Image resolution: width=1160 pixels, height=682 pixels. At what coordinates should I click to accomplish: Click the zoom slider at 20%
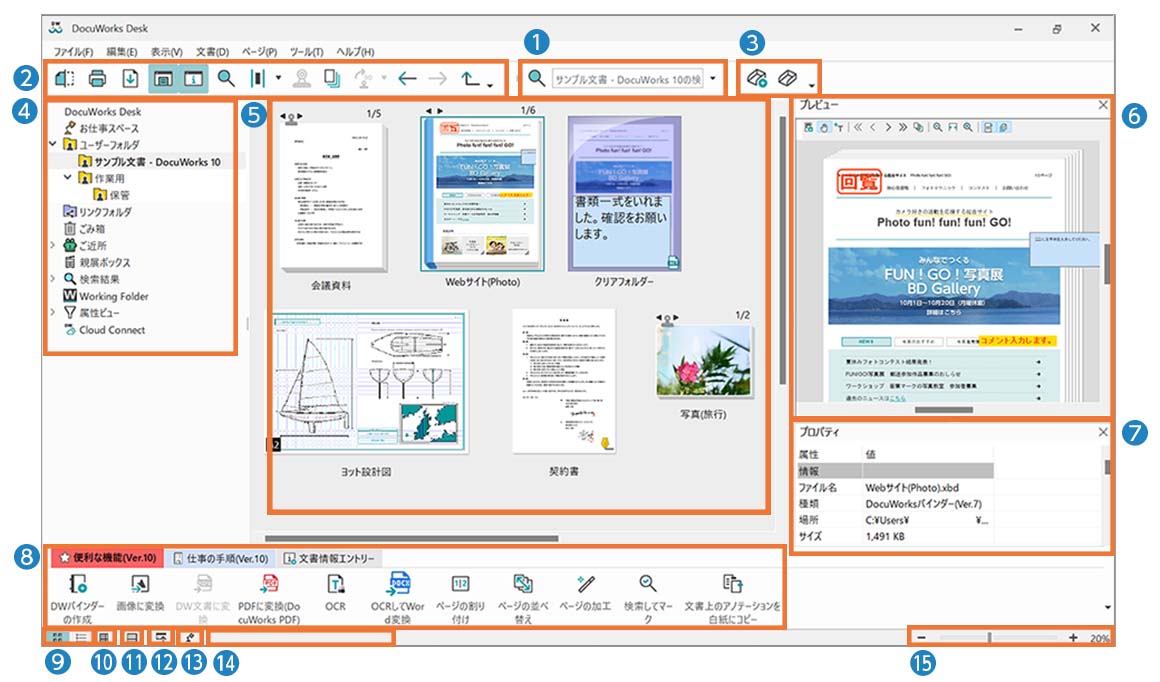tap(989, 638)
